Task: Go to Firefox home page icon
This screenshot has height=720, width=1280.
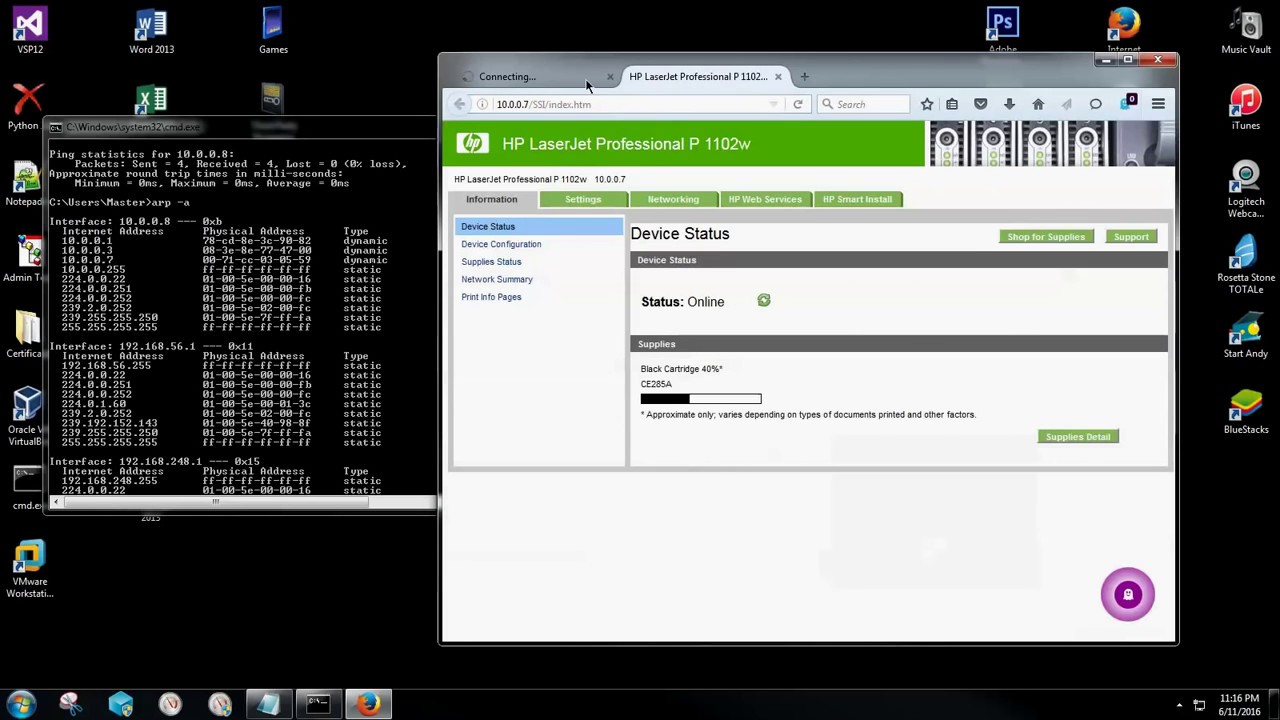Action: [1038, 104]
